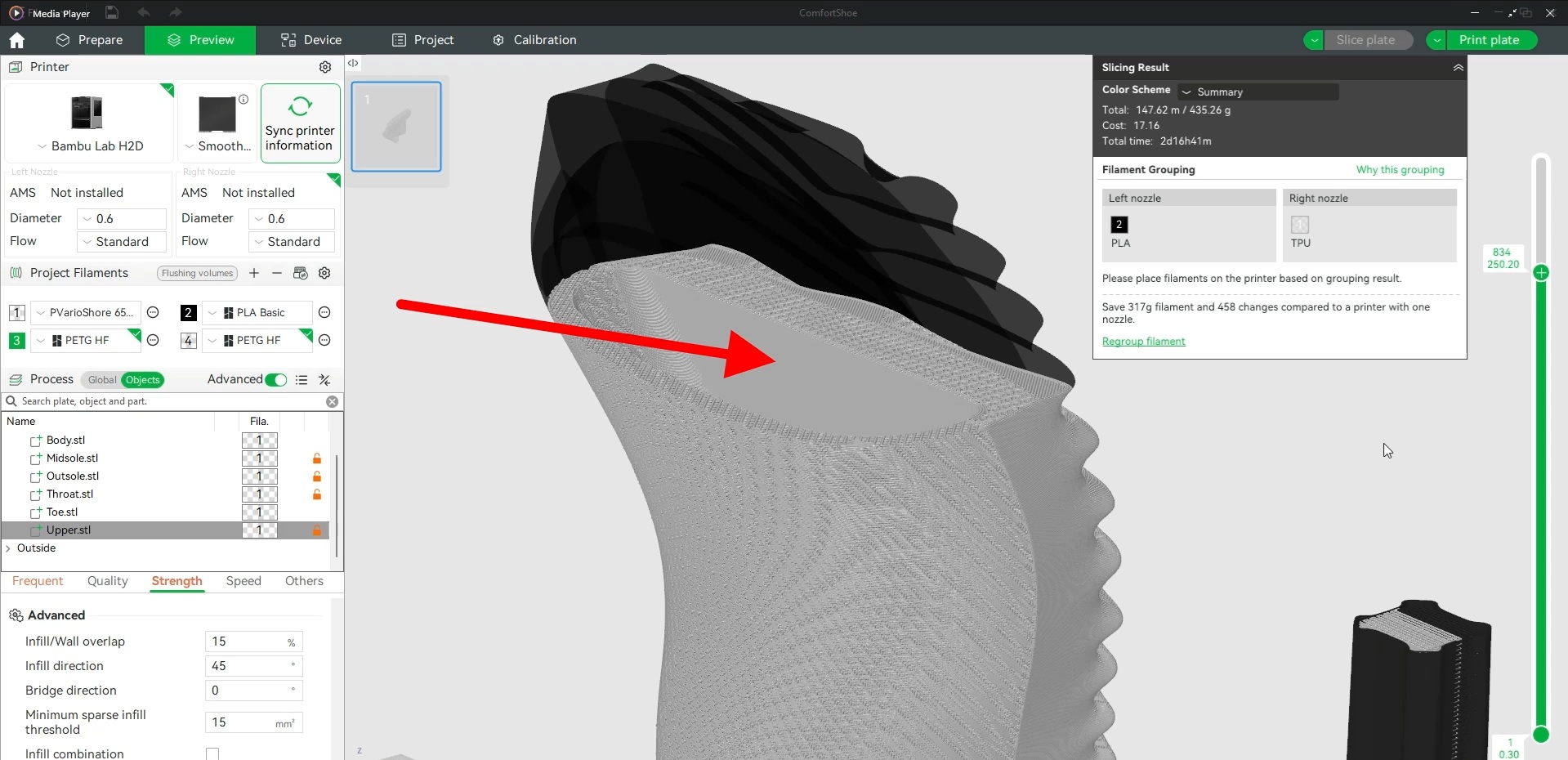Expand the Outside tree item
The height and width of the screenshot is (760, 1568).
click(x=8, y=548)
